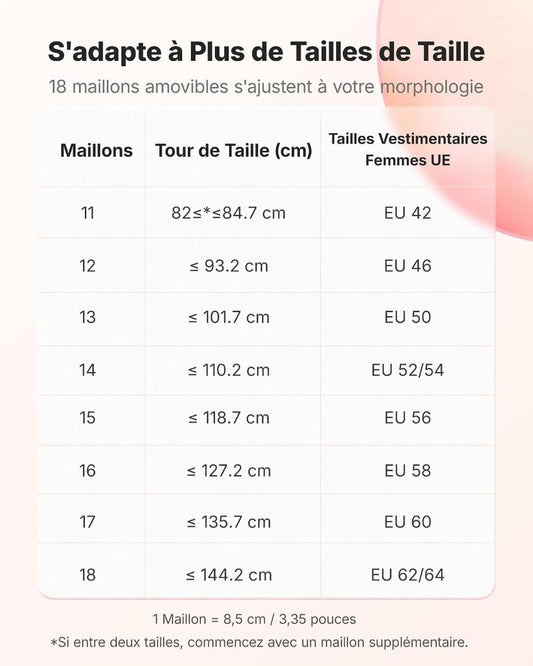
Task: Click the Maillons column header
Action: click(96, 150)
